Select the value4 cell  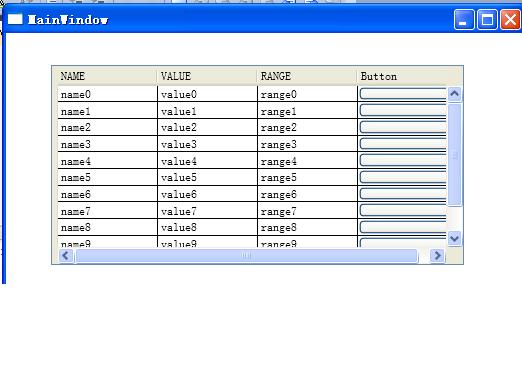pos(207,161)
